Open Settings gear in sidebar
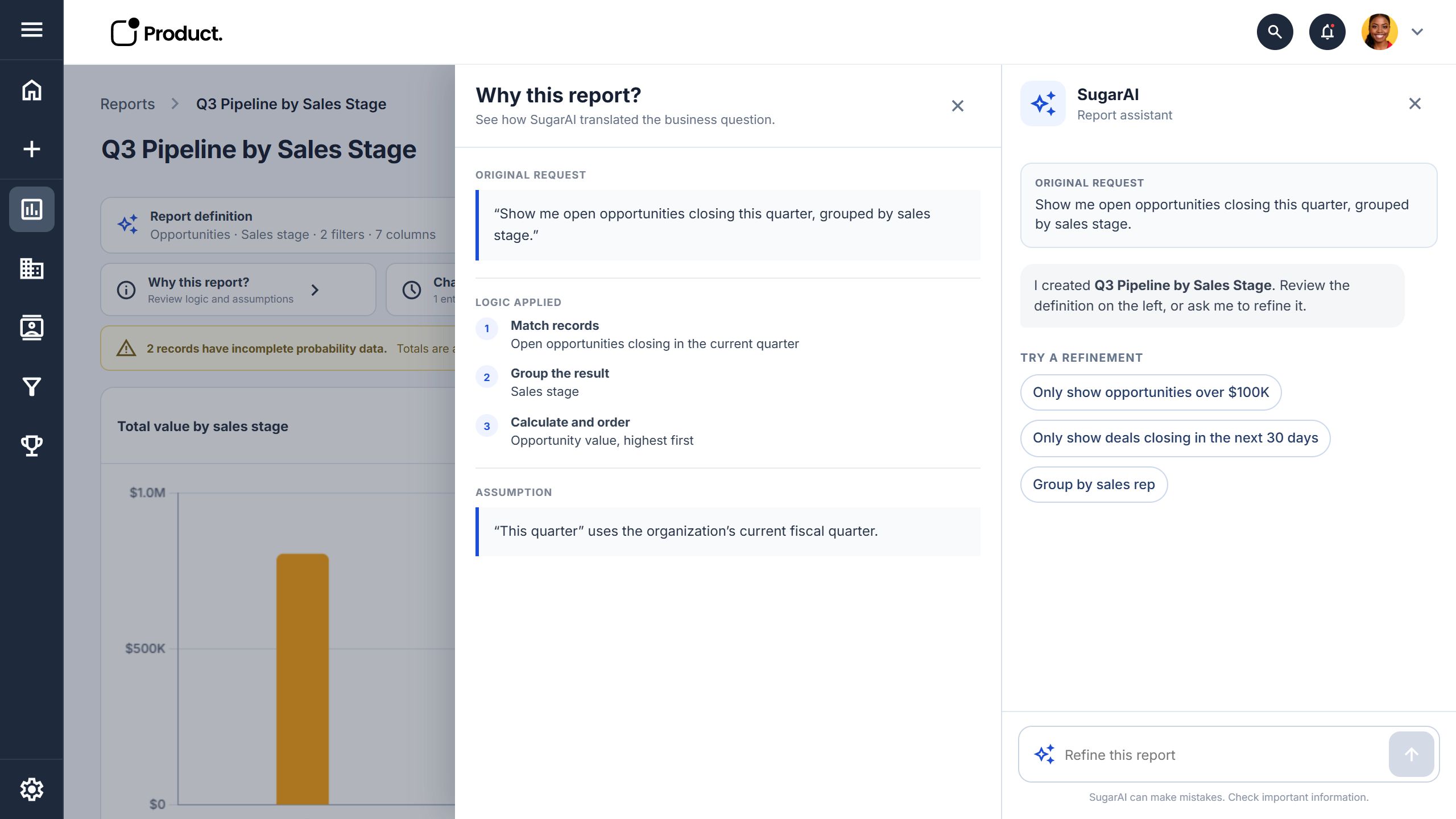The image size is (1456, 819). point(32,789)
